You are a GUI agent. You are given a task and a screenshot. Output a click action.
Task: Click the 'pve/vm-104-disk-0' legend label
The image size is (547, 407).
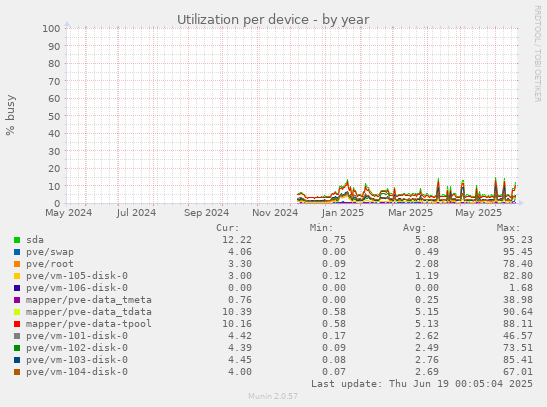(x=77, y=372)
